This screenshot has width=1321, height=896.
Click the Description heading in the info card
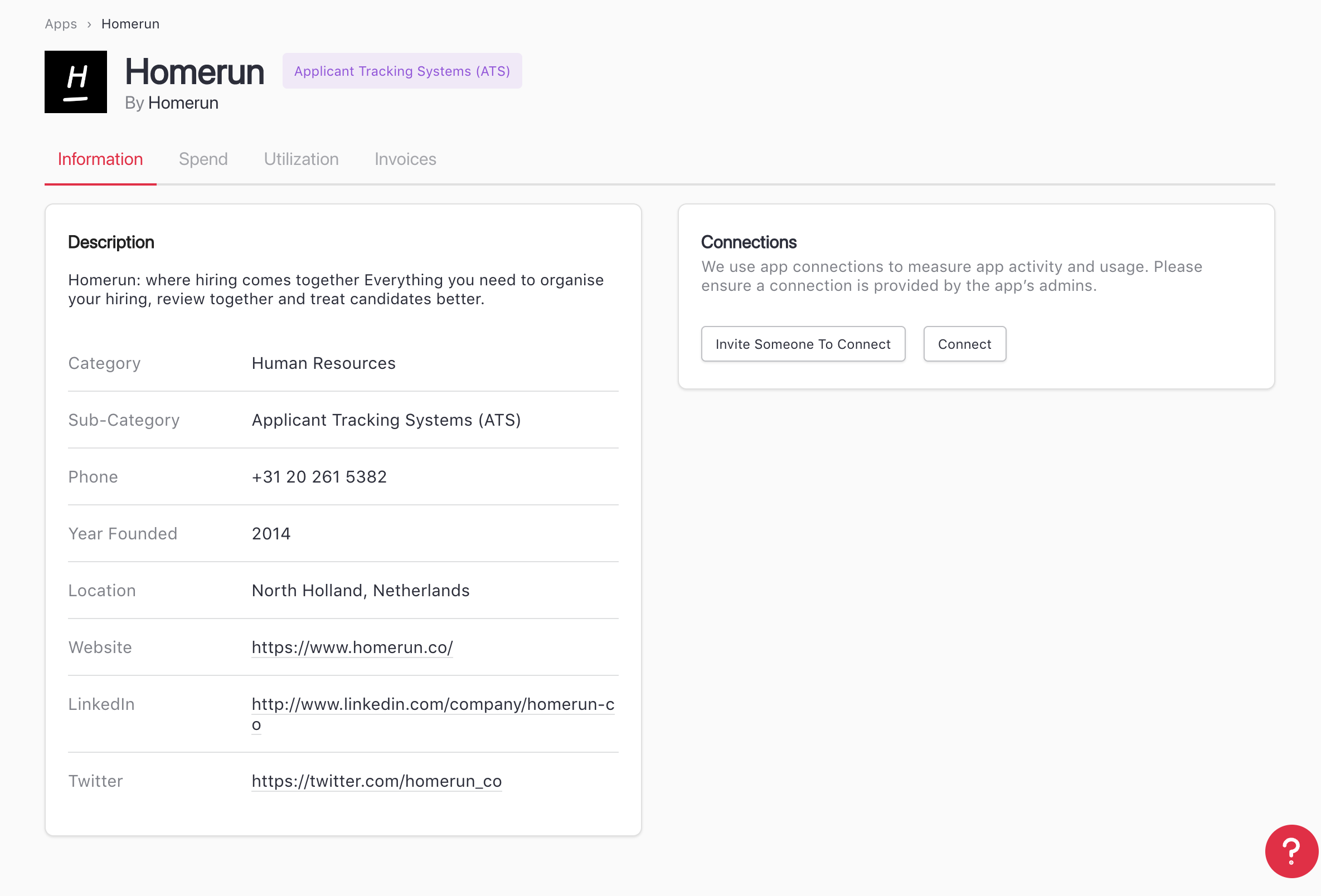click(111, 242)
